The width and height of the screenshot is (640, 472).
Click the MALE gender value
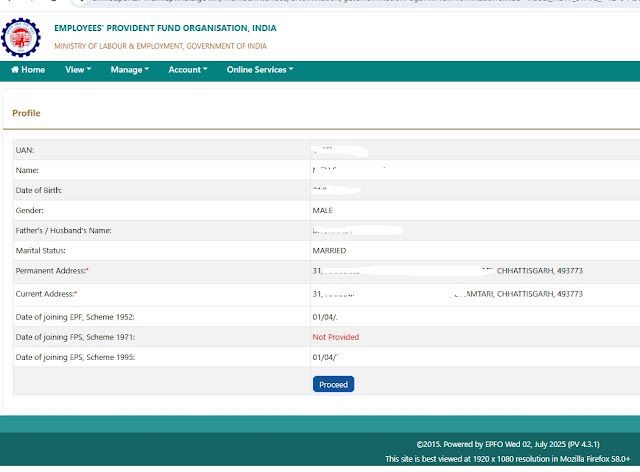point(322,210)
